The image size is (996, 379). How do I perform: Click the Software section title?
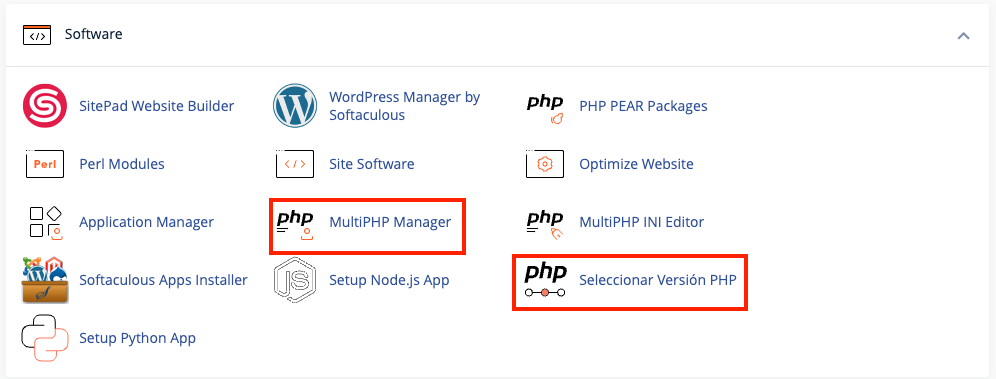point(93,34)
